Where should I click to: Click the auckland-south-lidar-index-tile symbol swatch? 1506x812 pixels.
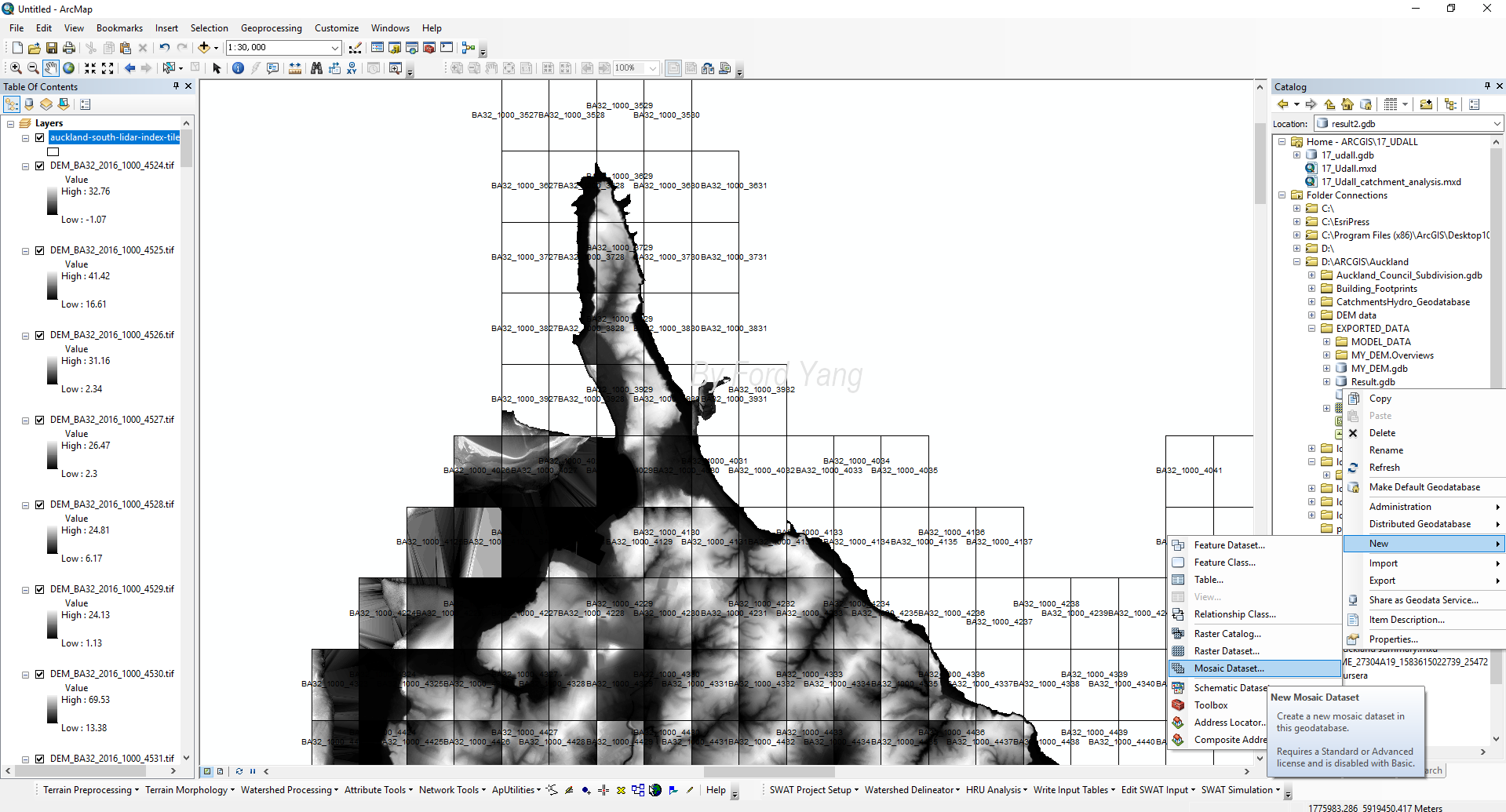coord(53,151)
